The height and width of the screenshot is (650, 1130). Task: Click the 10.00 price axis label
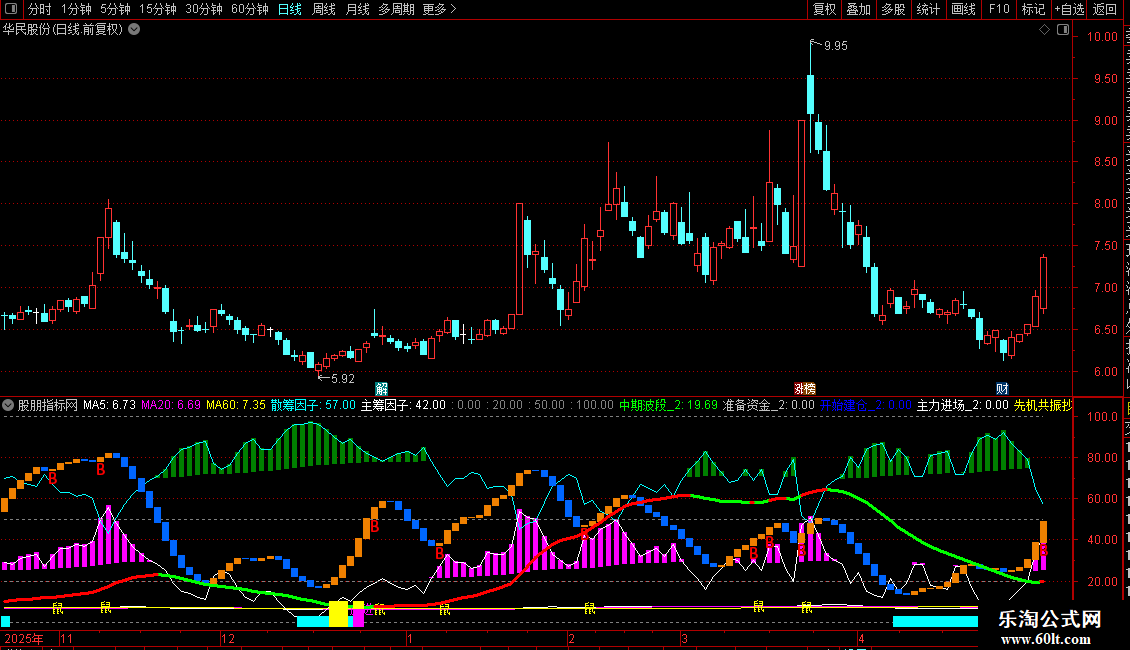tap(1102, 37)
